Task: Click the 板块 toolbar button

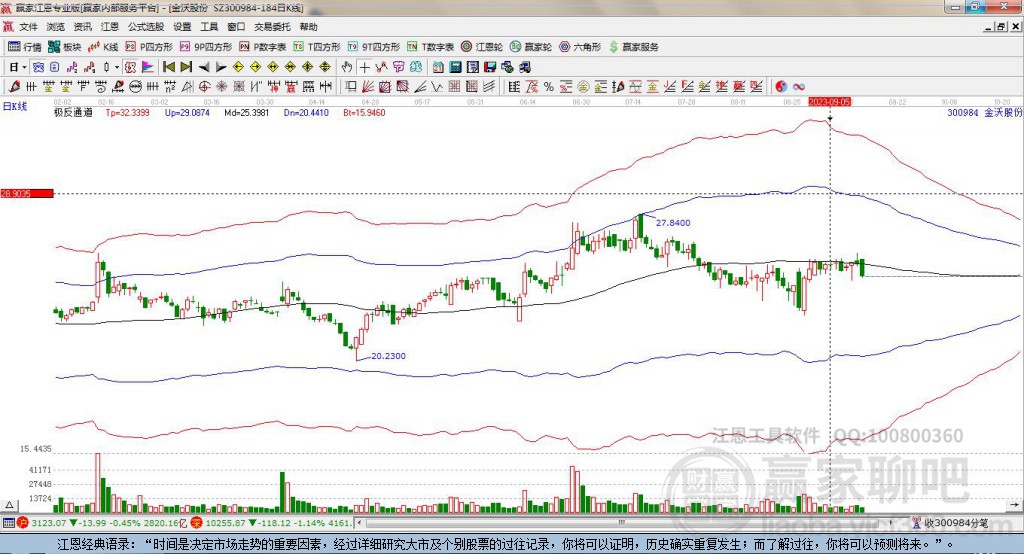Action: [65, 47]
